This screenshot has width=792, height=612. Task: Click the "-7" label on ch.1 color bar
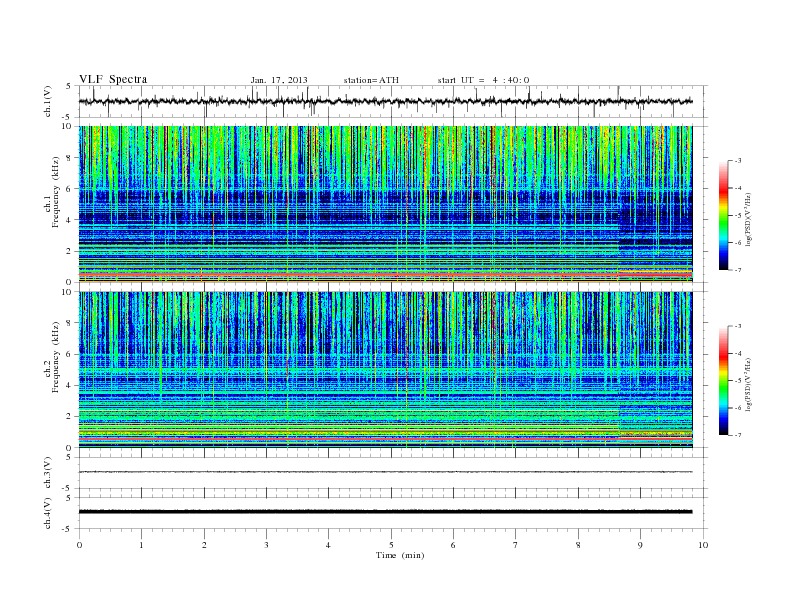point(738,270)
